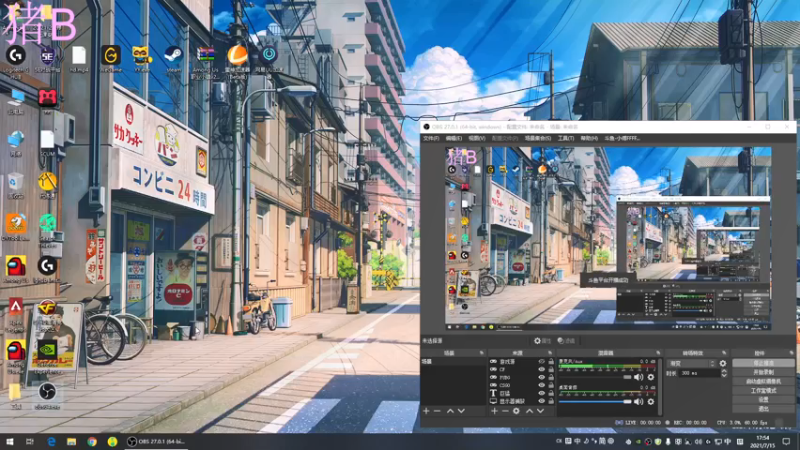
Task: Hide the display capture source eye icon
Action: [x=542, y=401]
